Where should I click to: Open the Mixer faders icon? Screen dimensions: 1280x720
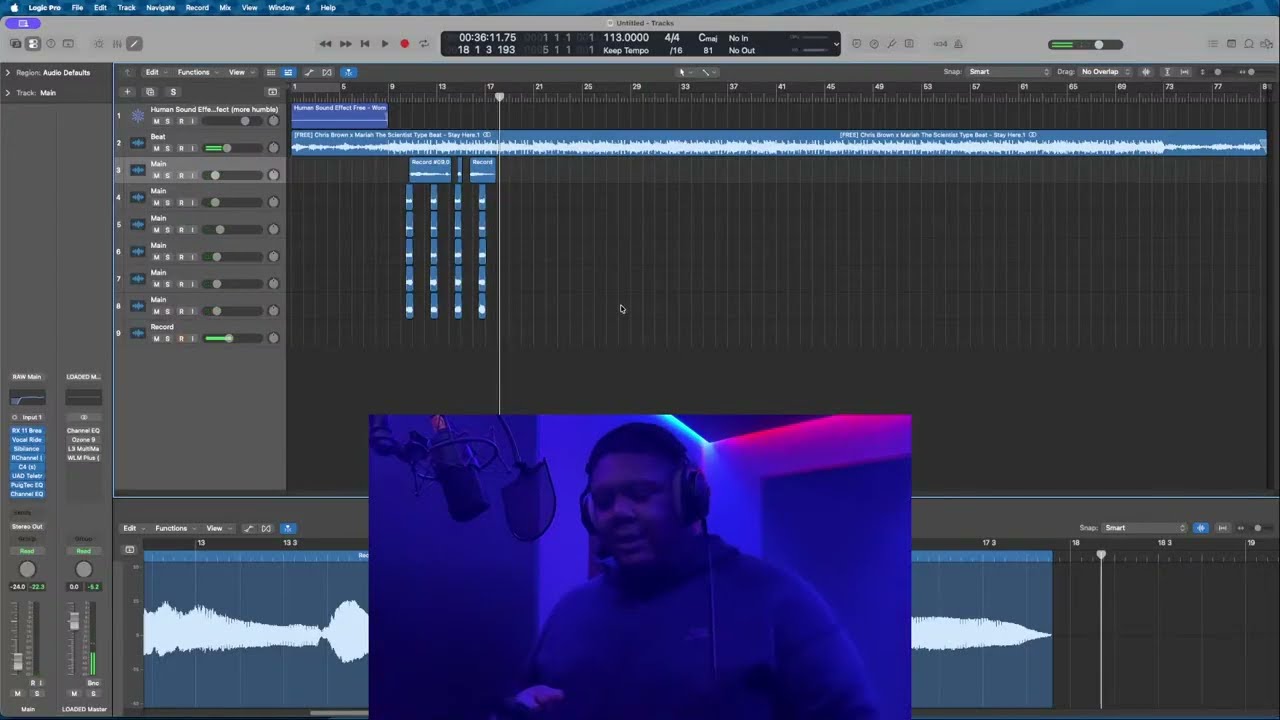pyautogui.click(x=116, y=44)
